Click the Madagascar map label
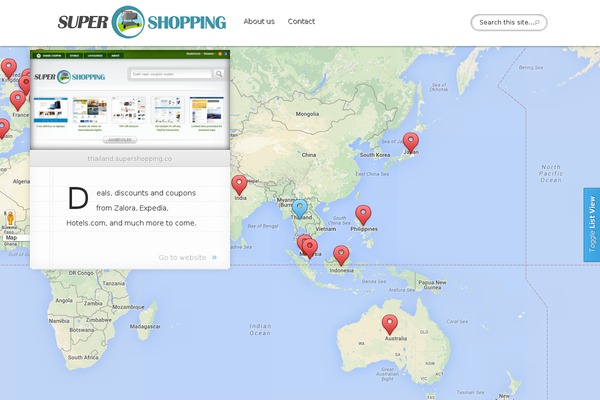 pos(145,327)
